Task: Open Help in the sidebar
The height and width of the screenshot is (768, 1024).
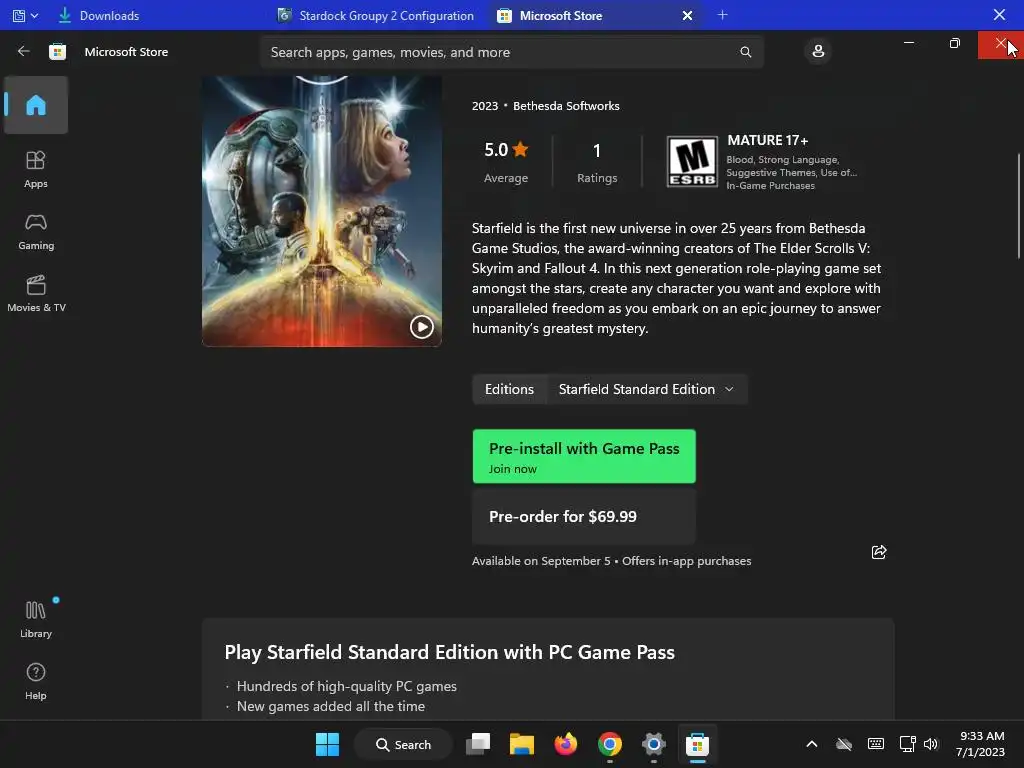Action: point(36,682)
